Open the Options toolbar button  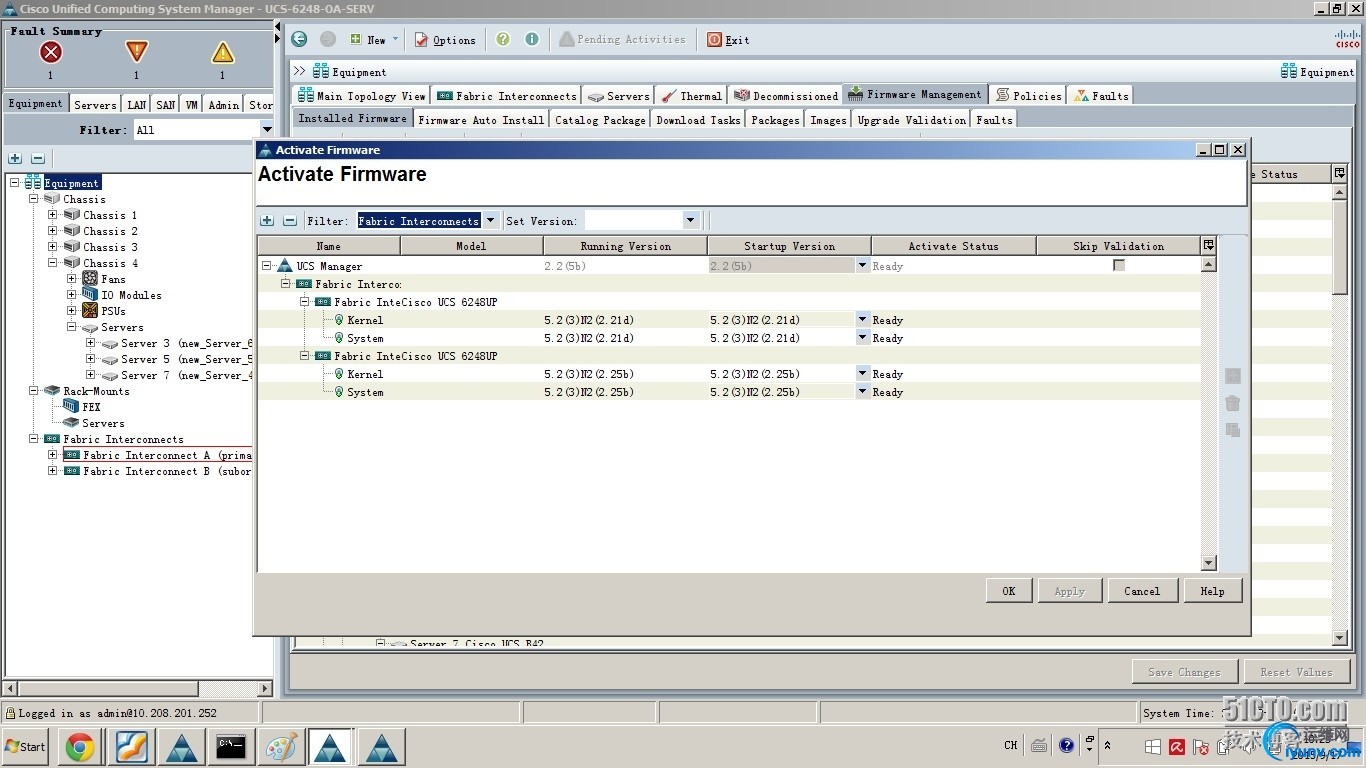[x=445, y=40]
